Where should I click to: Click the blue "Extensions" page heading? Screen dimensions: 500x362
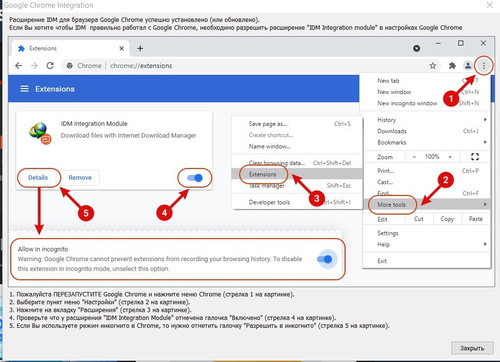coord(55,89)
